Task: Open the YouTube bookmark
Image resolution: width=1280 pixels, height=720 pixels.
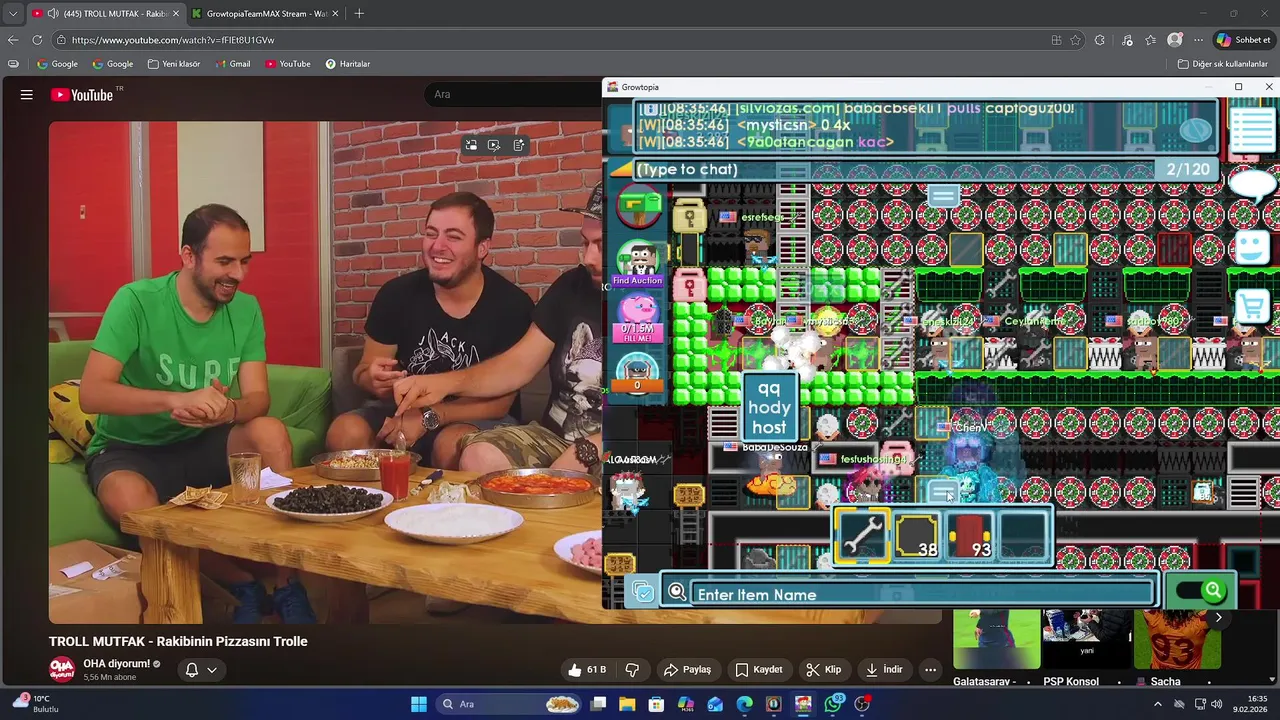Action: pos(288,64)
